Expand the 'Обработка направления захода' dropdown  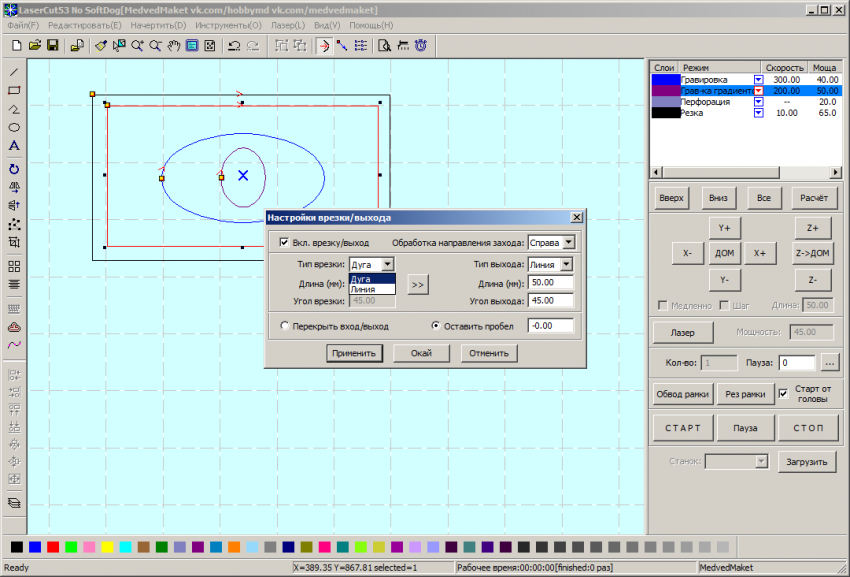click(568, 242)
